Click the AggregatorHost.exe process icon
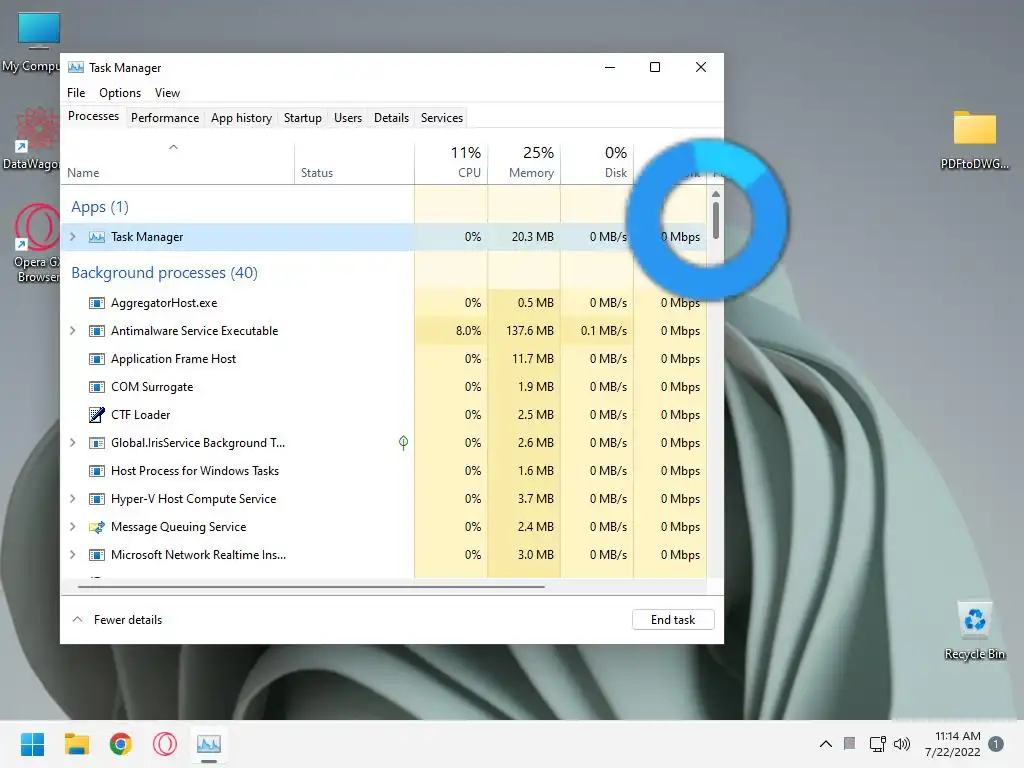The image size is (1024, 768). point(97,303)
